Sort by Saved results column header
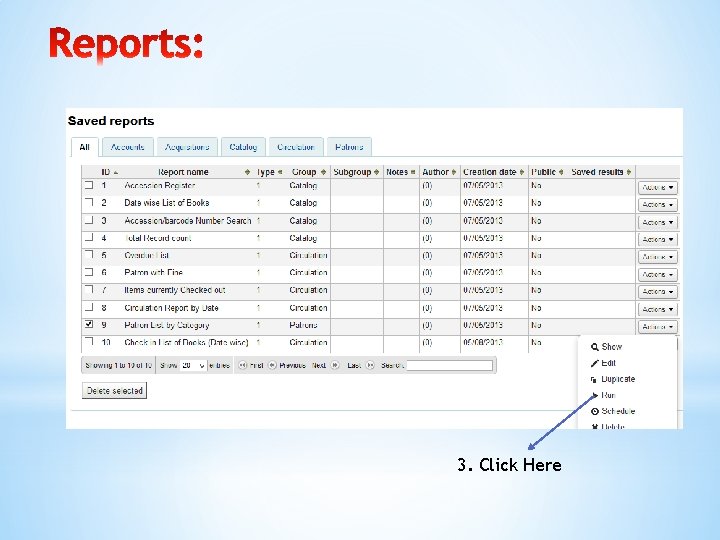Image resolution: width=720 pixels, height=540 pixels. pos(602,172)
